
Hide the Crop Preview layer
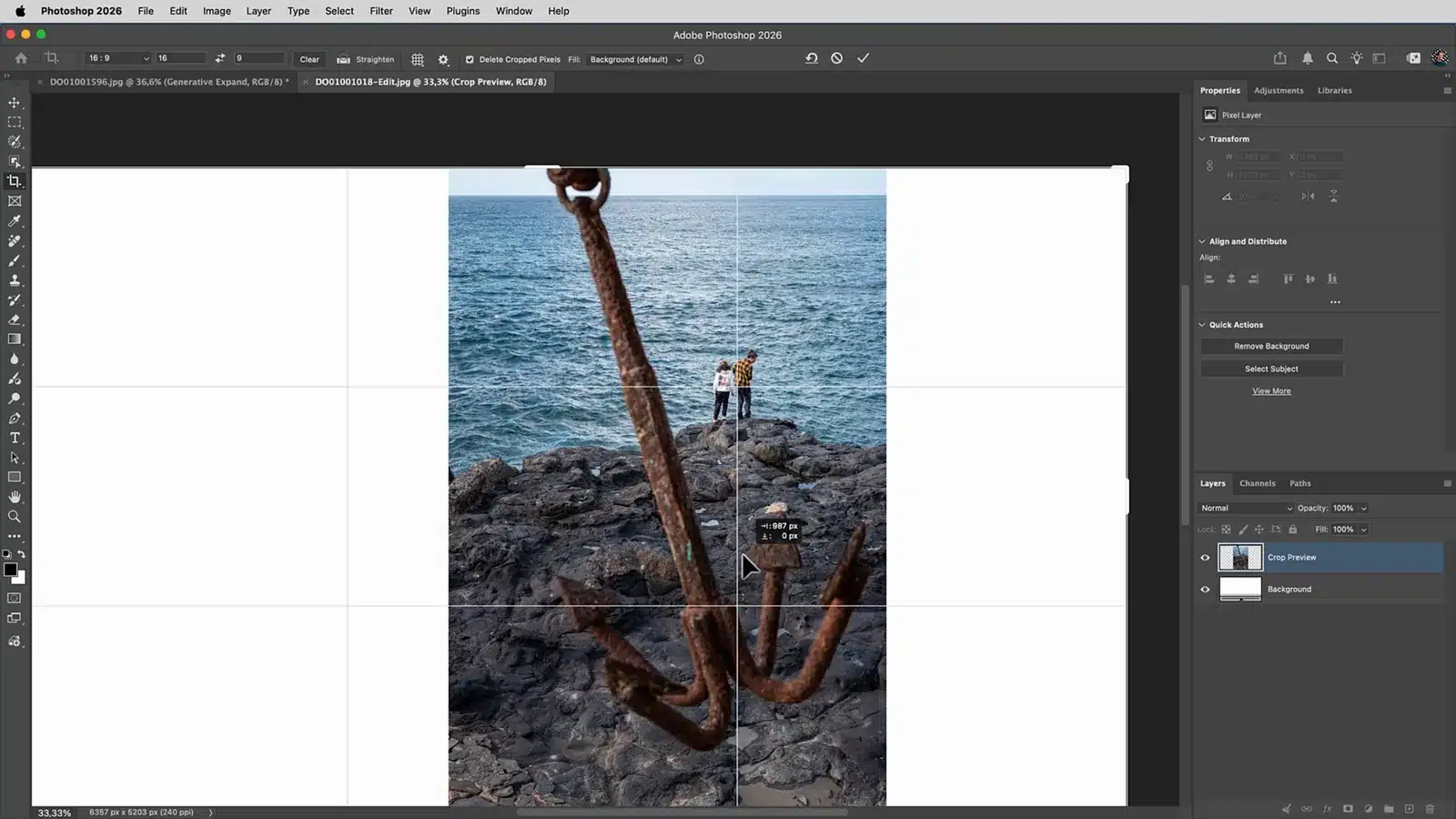click(x=1205, y=558)
